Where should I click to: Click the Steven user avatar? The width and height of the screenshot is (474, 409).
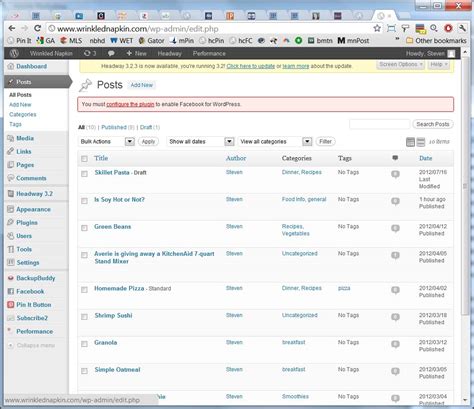coord(451,54)
